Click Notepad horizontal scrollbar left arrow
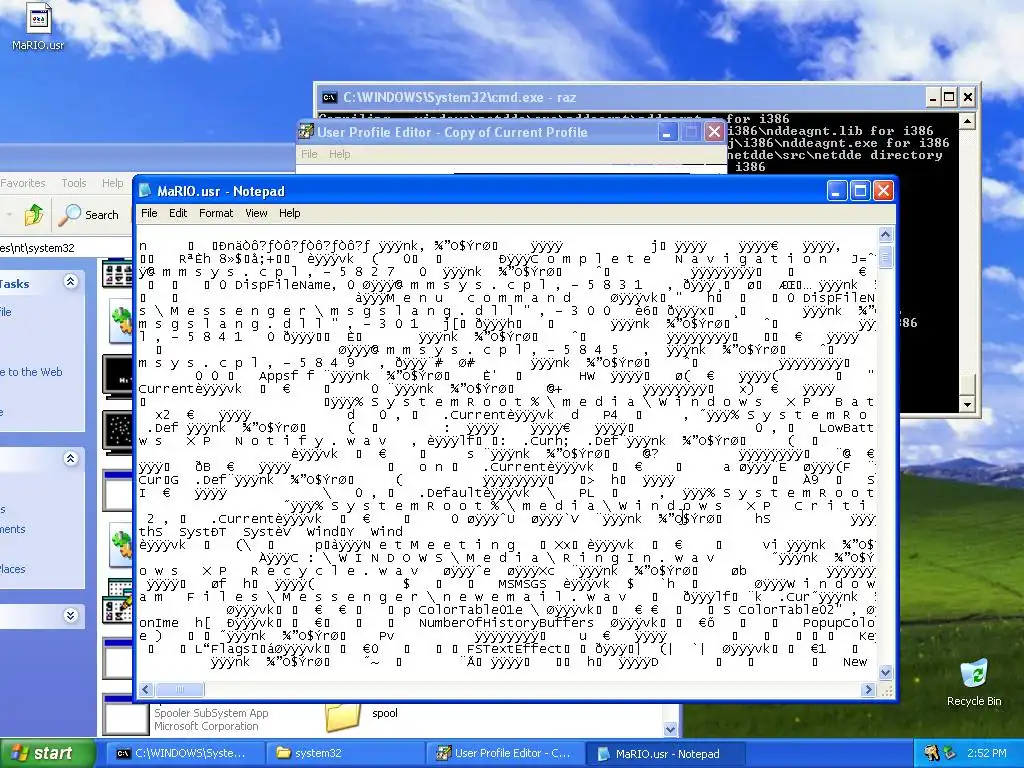Viewport: 1024px width, 768px height. tap(146, 690)
